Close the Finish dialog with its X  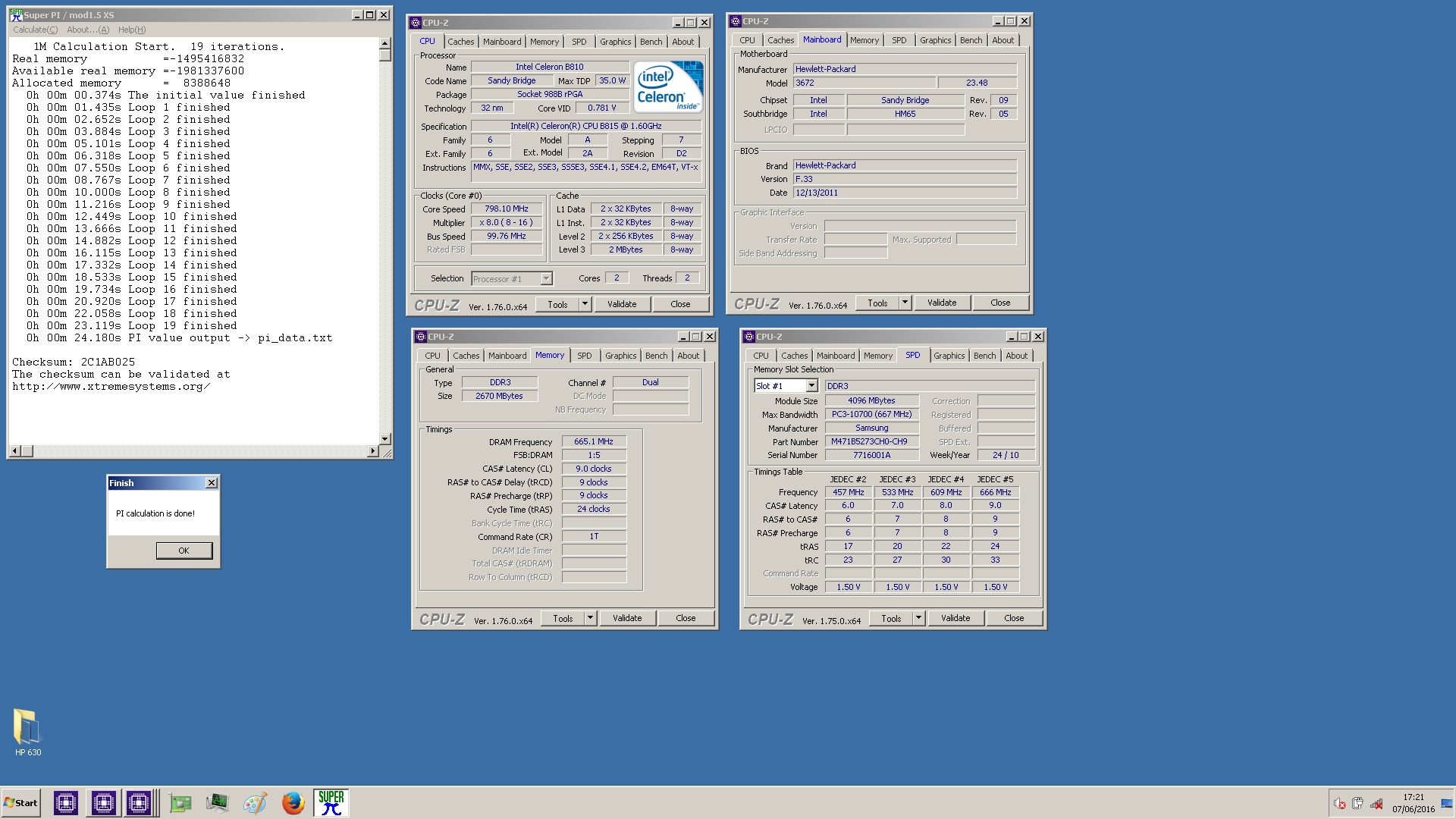click(x=212, y=483)
